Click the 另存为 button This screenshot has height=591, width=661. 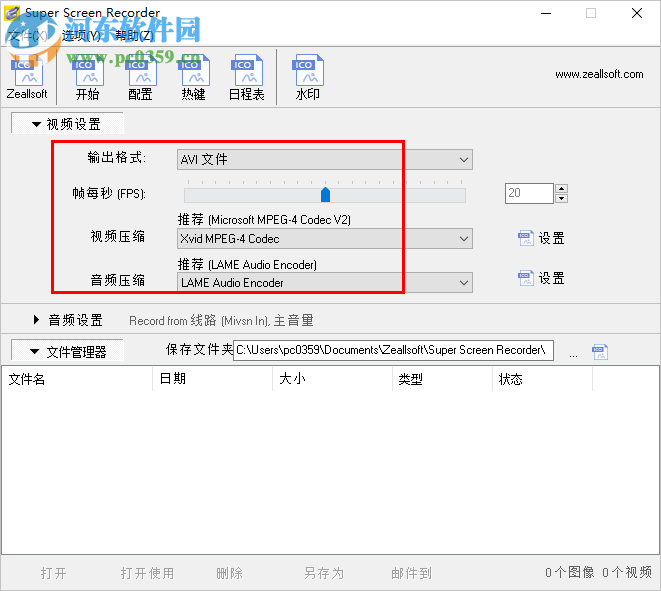pyautogui.click(x=324, y=573)
